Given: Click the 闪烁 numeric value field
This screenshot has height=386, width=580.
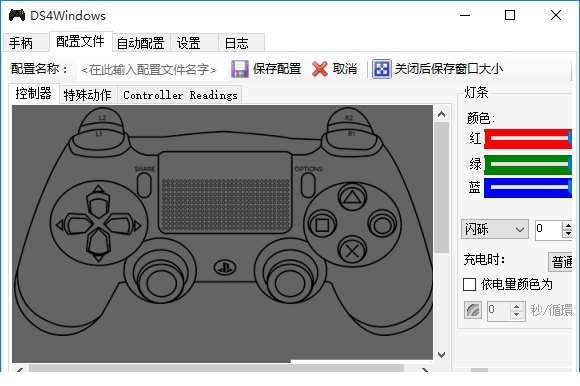Looking at the screenshot, I should coord(549,229).
